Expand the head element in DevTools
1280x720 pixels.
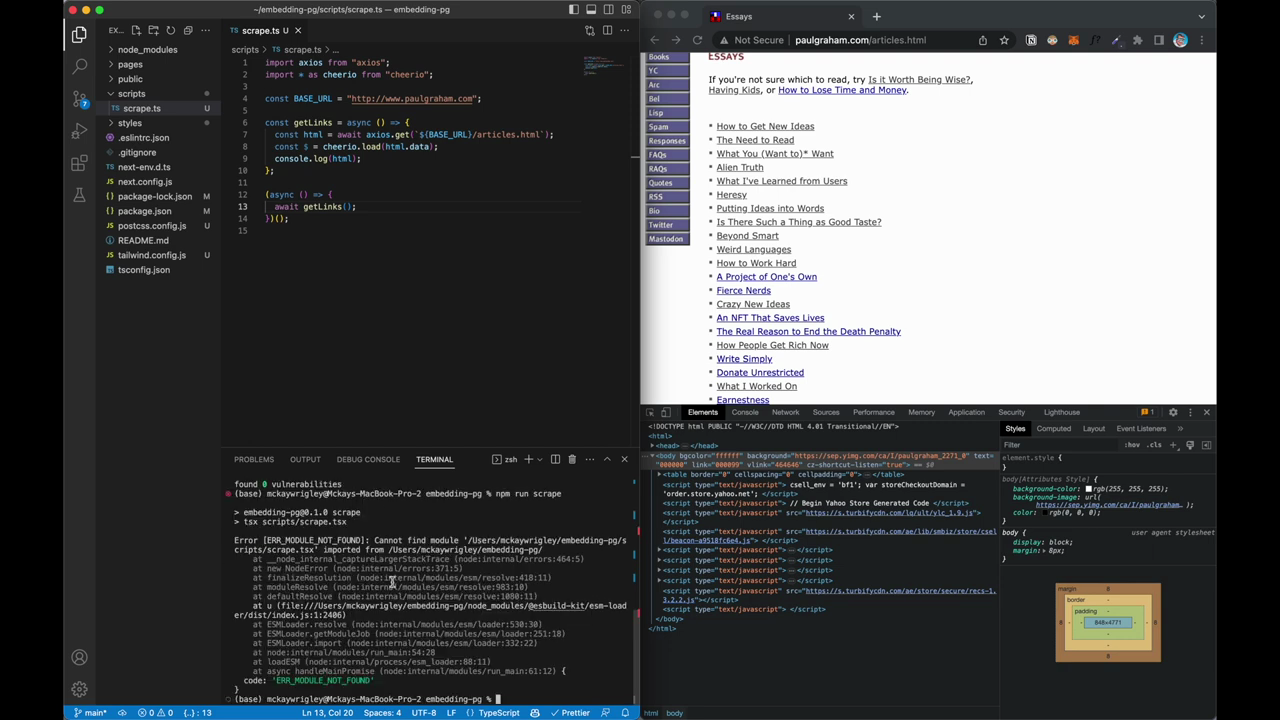(654, 446)
